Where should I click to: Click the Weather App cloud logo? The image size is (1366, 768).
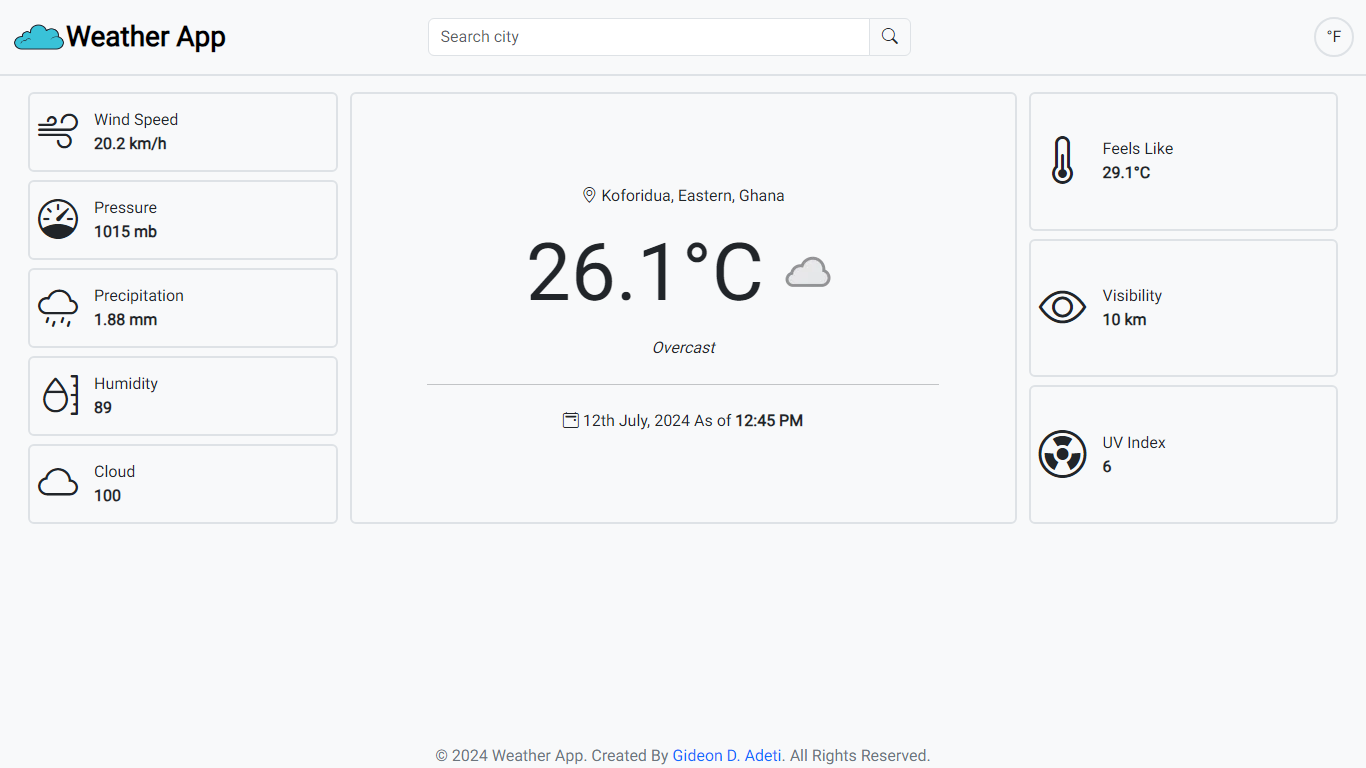click(37, 36)
